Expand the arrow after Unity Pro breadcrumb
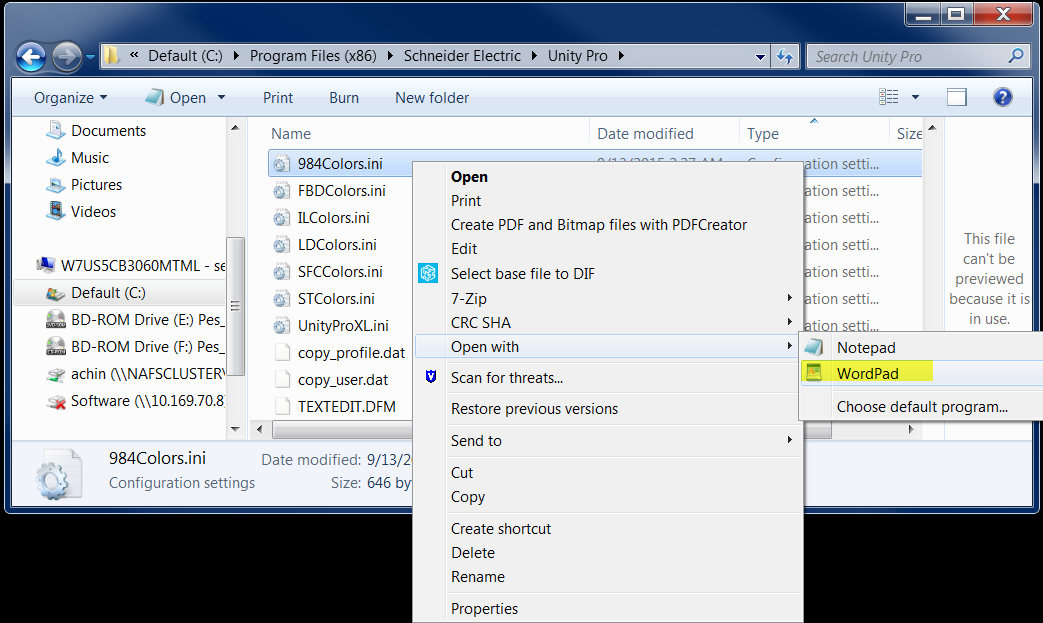The width and height of the screenshot is (1043, 623). [x=621, y=56]
